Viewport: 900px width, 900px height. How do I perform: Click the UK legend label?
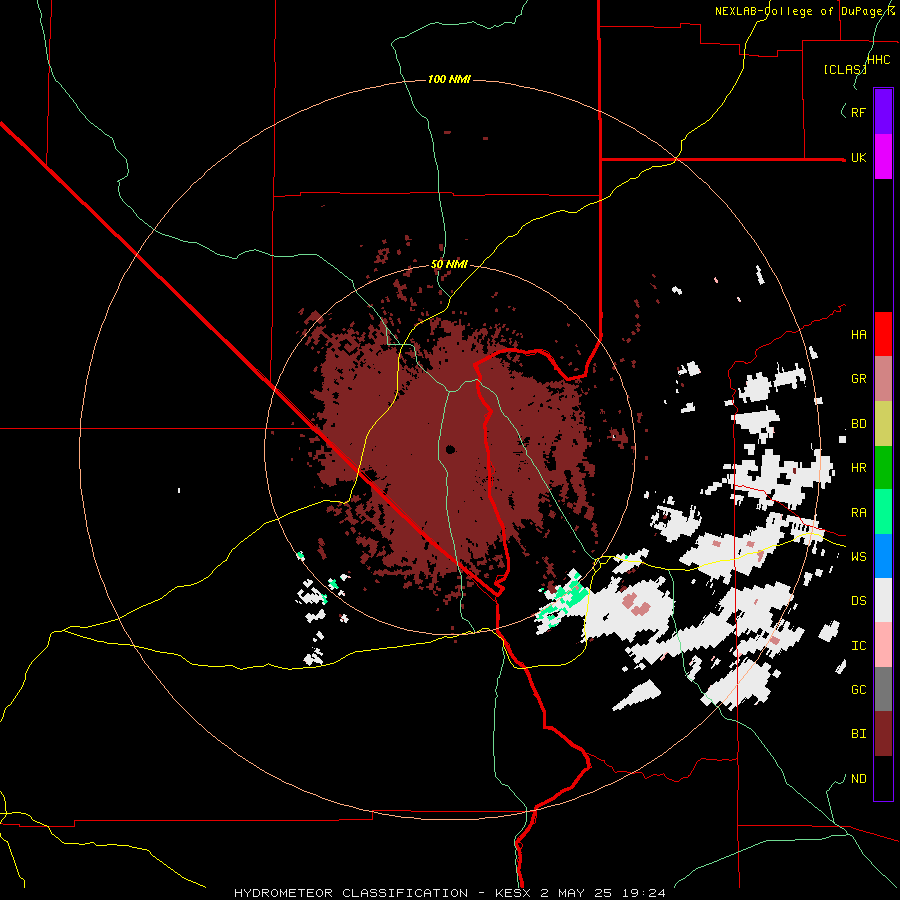858,158
